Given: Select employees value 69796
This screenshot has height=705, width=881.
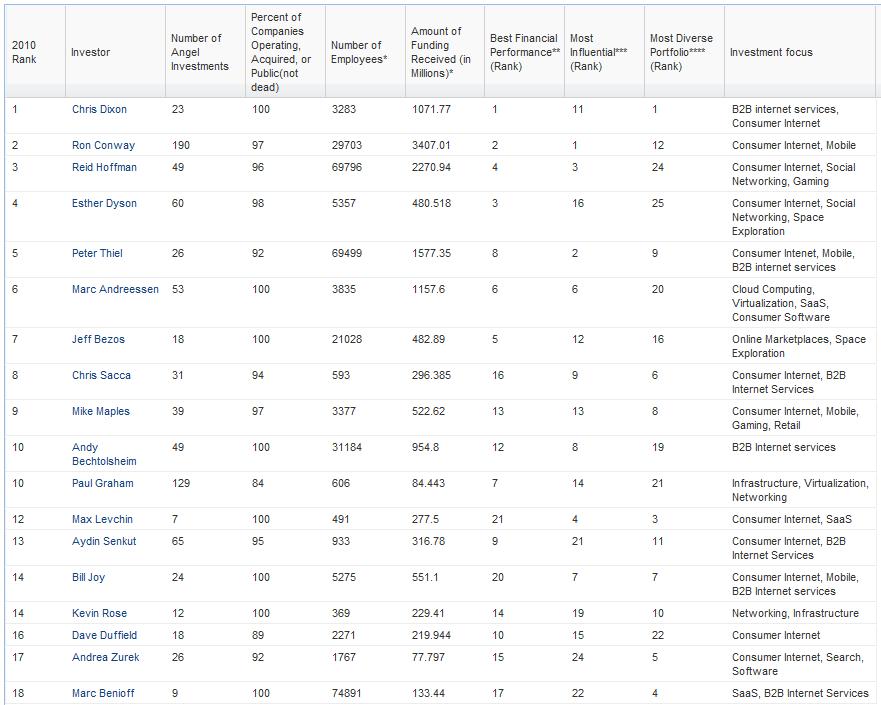Looking at the screenshot, I should (347, 167).
